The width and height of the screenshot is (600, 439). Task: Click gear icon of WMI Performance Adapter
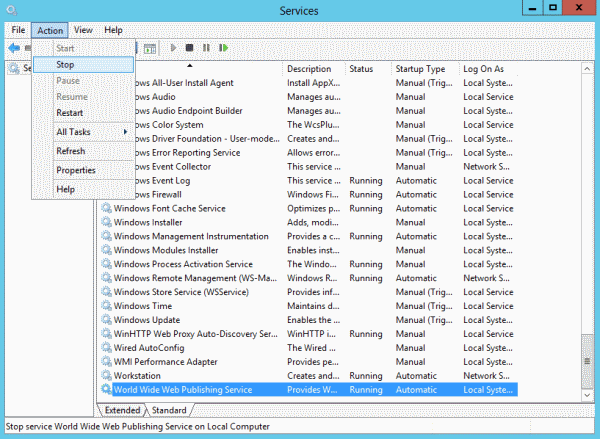(x=106, y=361)
